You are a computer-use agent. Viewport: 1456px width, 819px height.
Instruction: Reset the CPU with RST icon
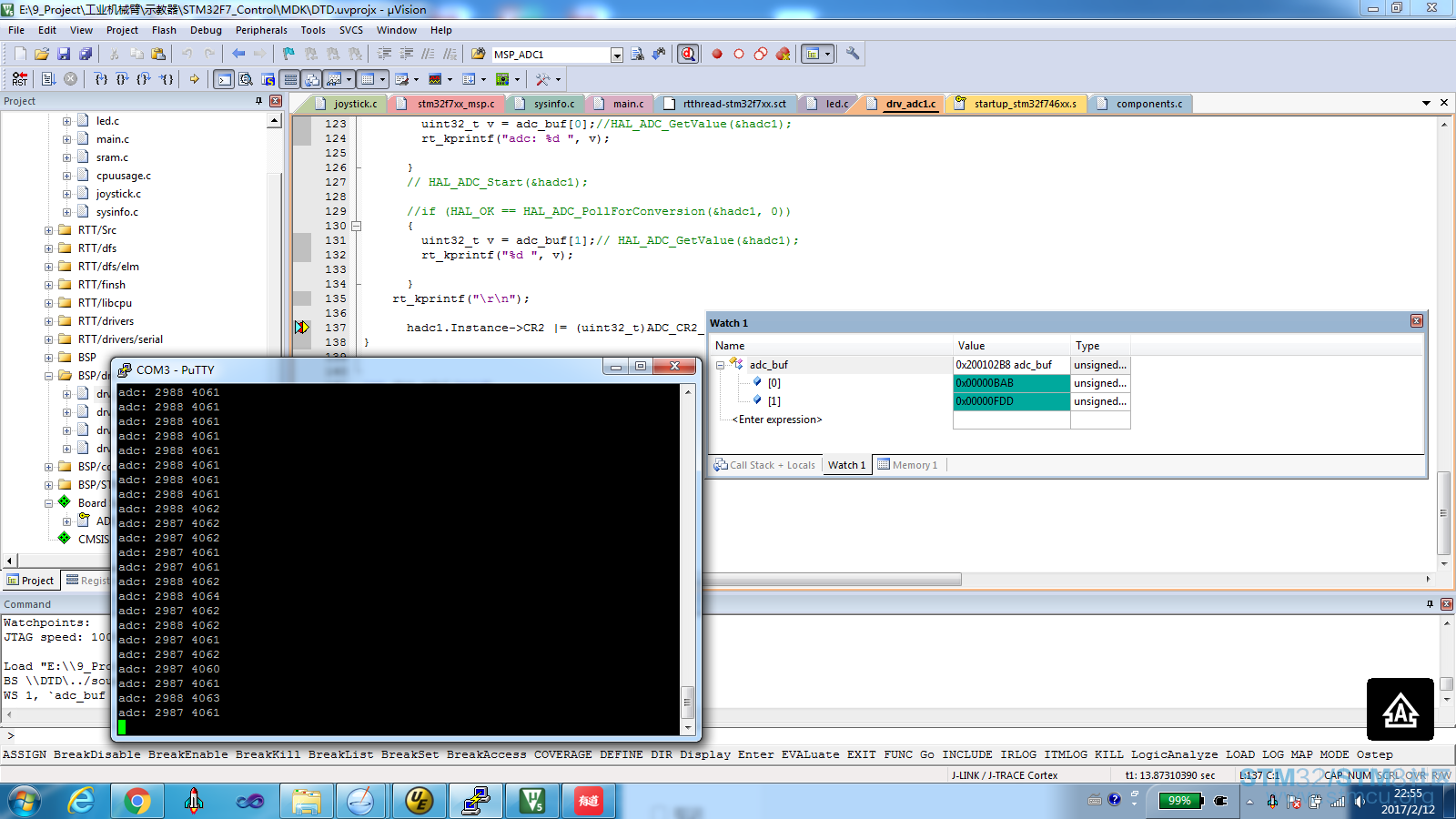click(x=20, y=79)
